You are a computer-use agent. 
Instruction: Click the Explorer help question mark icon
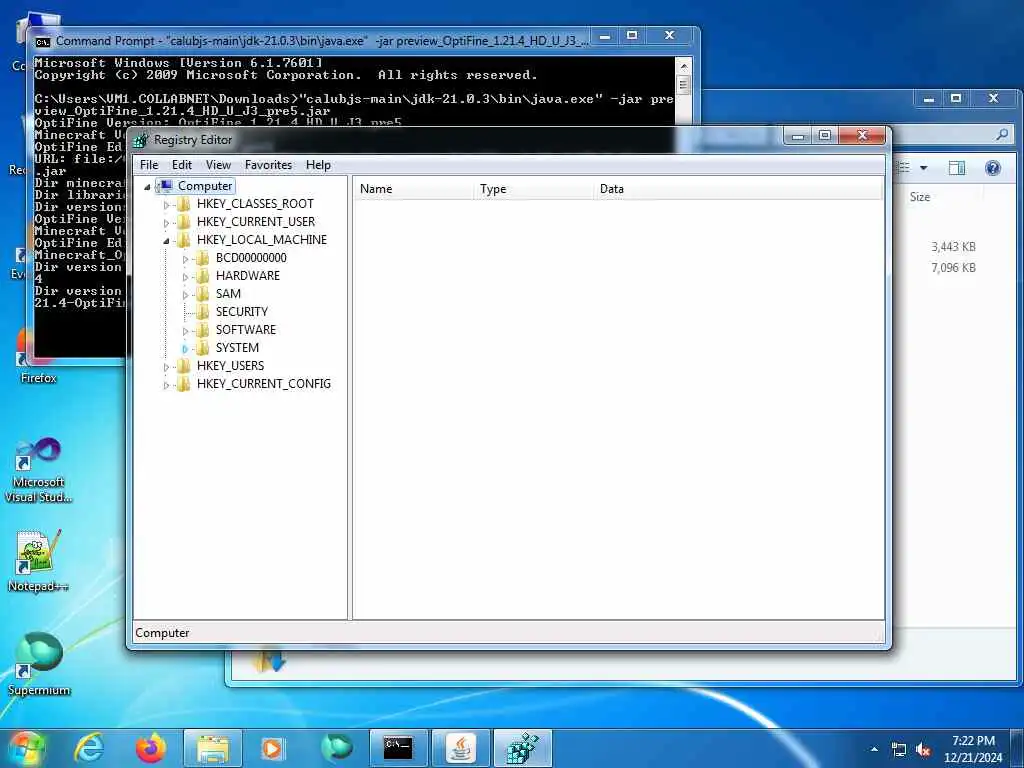(993, 168)
